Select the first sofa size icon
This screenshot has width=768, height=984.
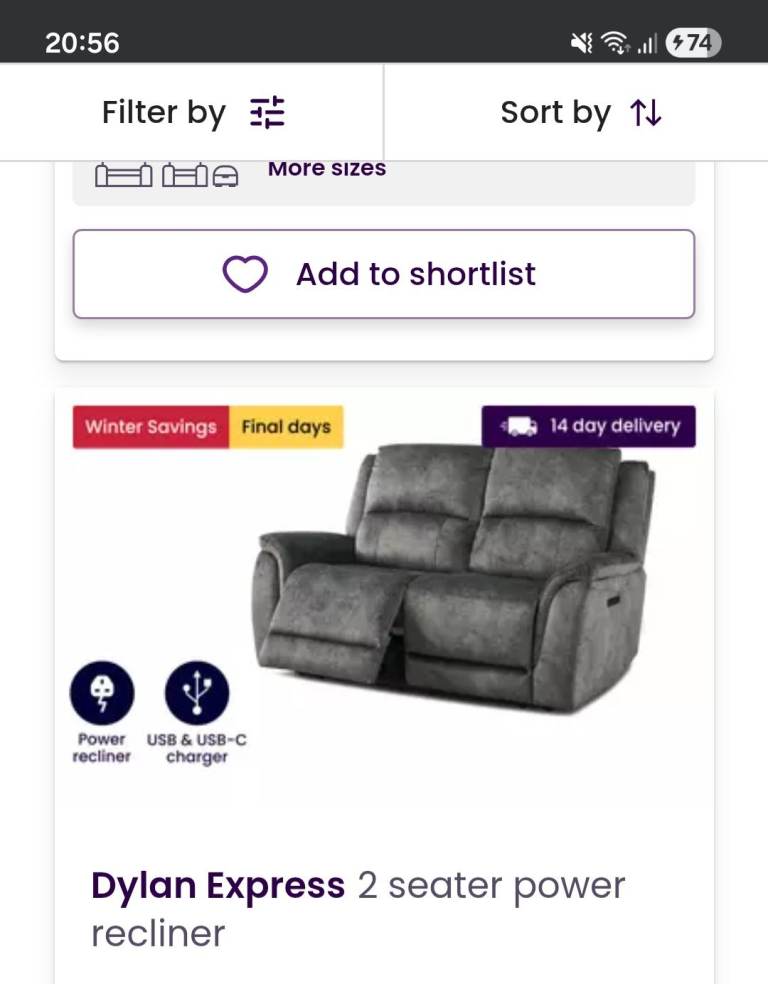pos(123,177)
